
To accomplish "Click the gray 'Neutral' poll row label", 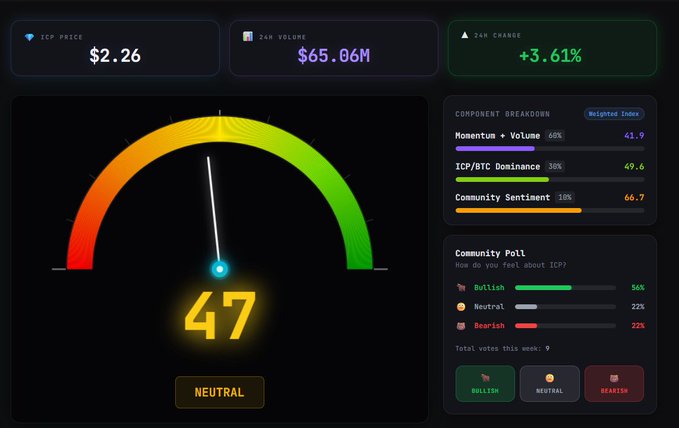I will tap(489, 307).
